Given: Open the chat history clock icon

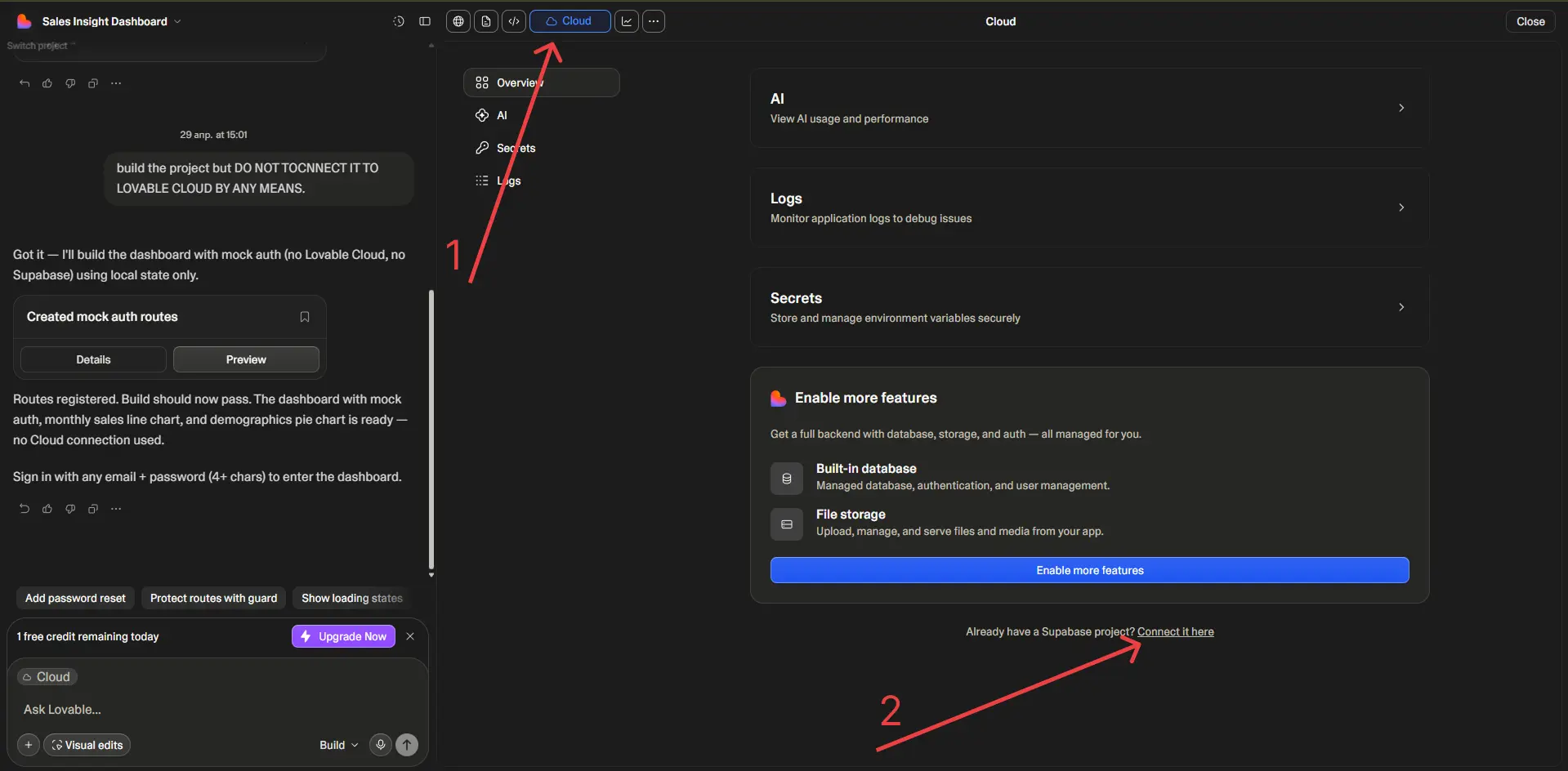Looking at the screenshot, I should (398, 21).
